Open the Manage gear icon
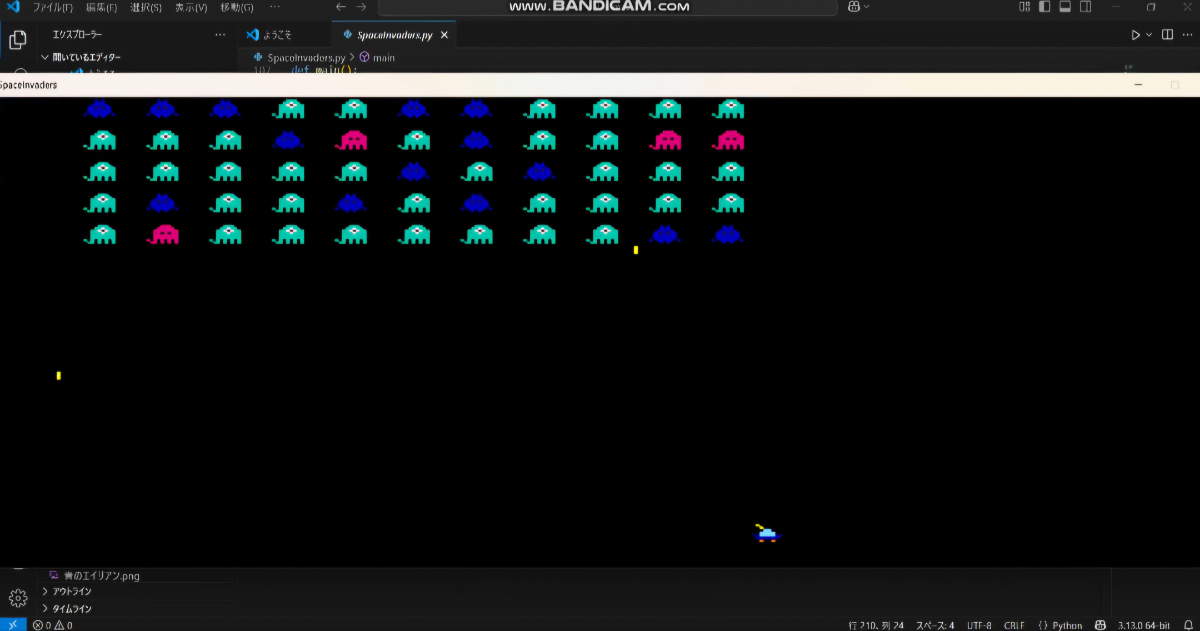1200x631 pixels. point(17,598)
